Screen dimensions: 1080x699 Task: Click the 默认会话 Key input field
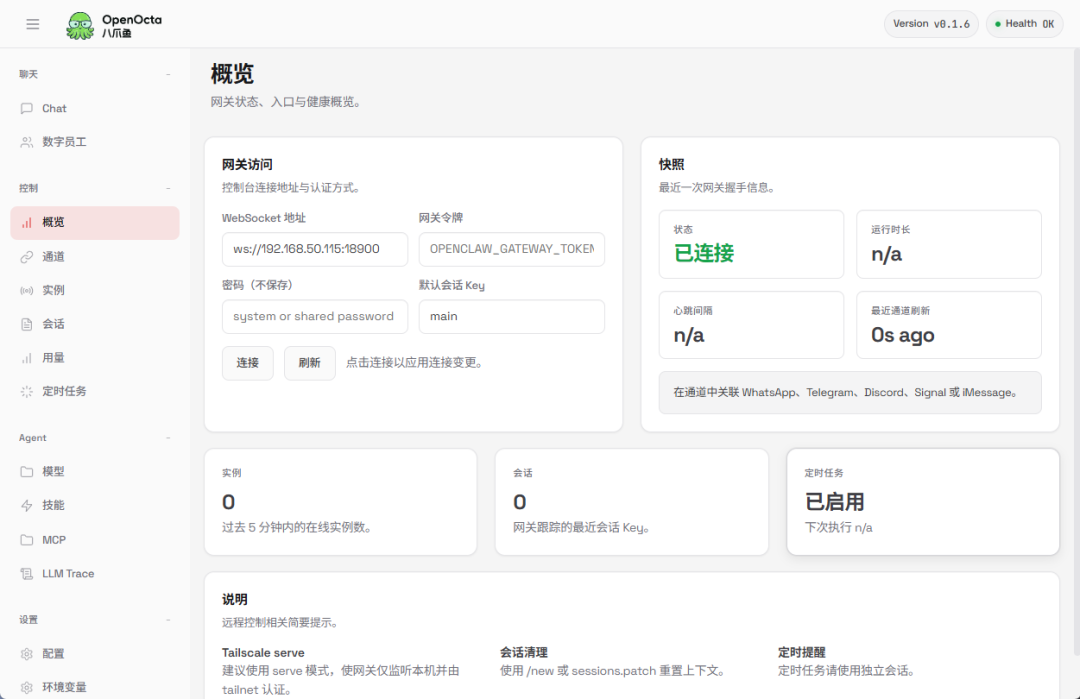pyautogui.click(x=511, y=316)
